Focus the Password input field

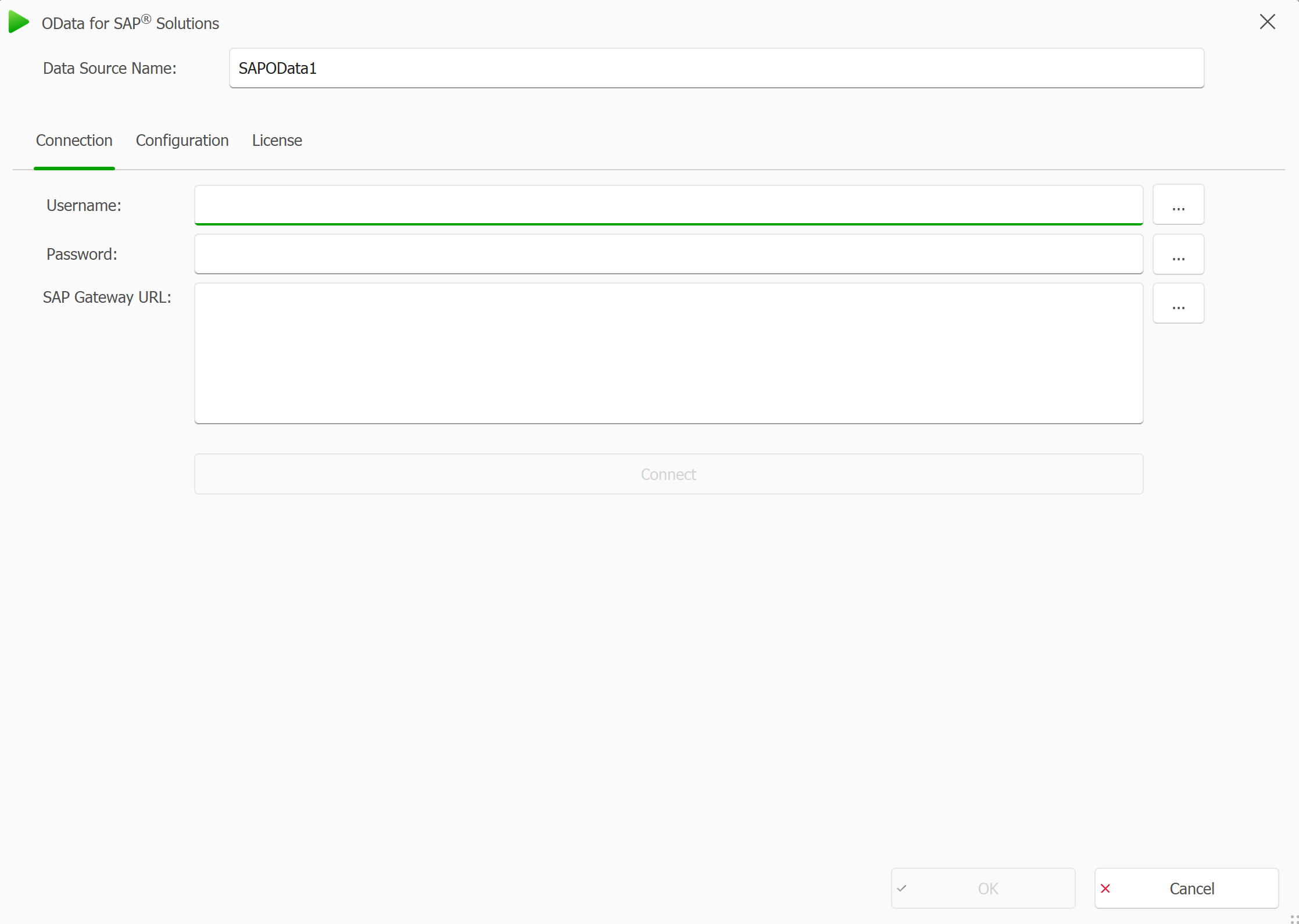pyautogui.click(x=668, y=254)
